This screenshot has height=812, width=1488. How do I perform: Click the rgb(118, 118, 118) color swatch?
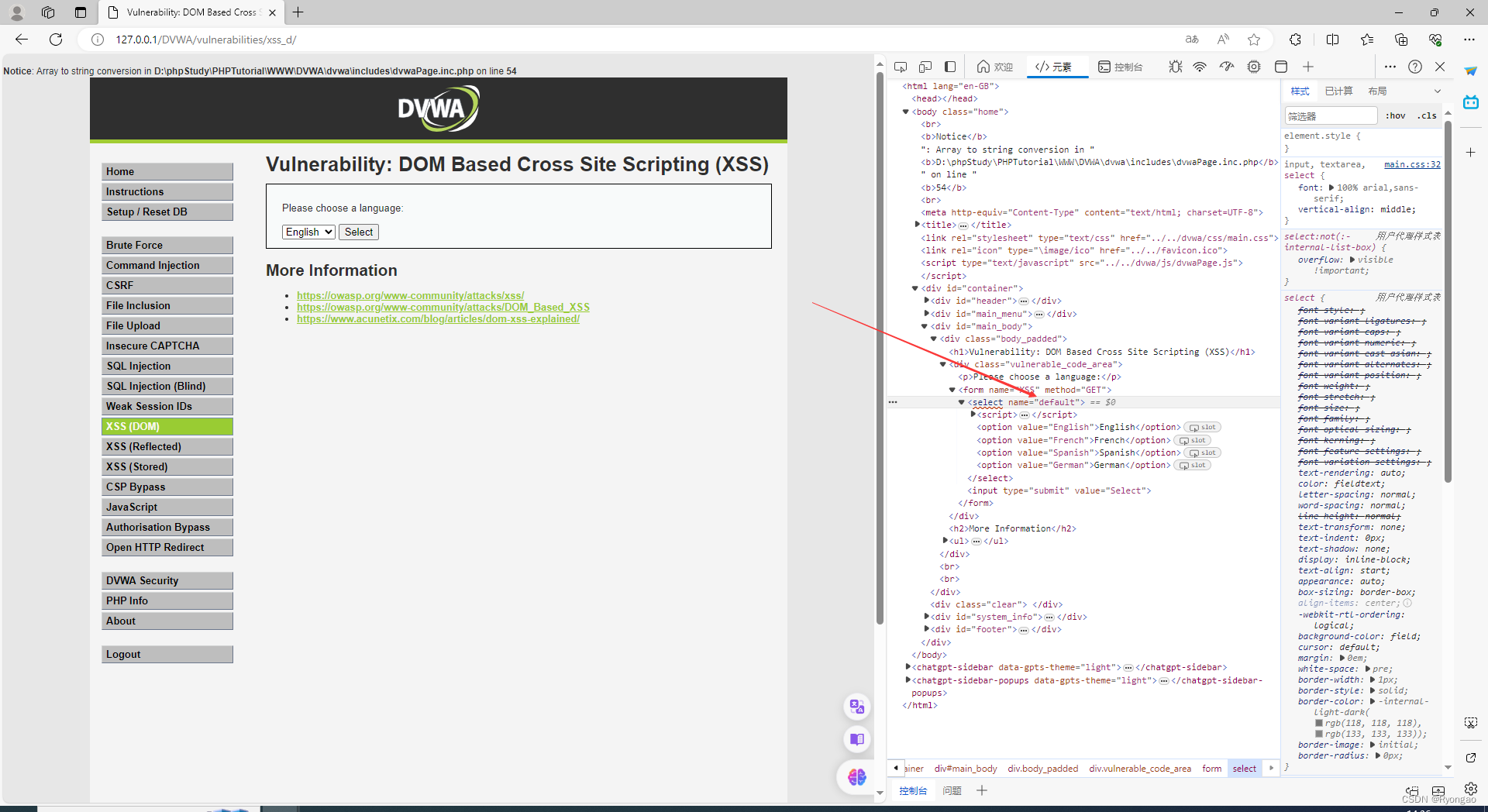click(1319, 723)
